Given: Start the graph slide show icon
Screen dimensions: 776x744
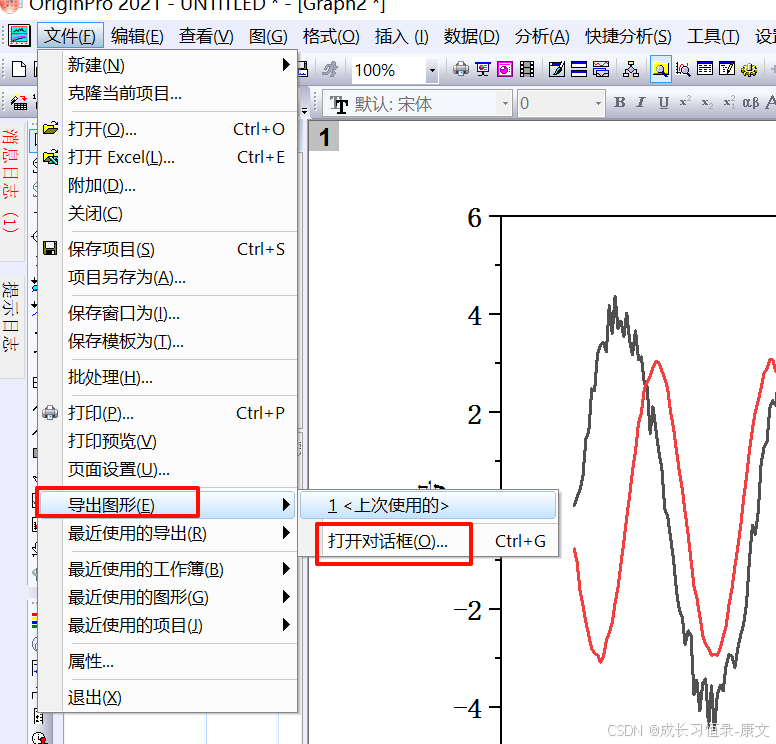Looking at the screenshot, I should click(483, 69).
